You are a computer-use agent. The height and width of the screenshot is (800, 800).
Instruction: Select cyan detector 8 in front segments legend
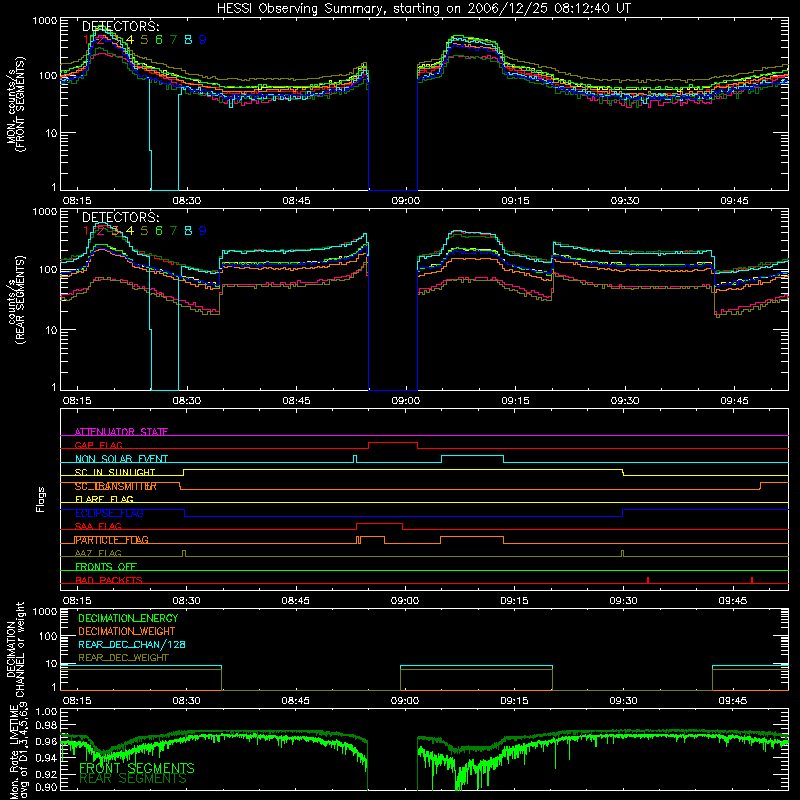coord(188,40)
